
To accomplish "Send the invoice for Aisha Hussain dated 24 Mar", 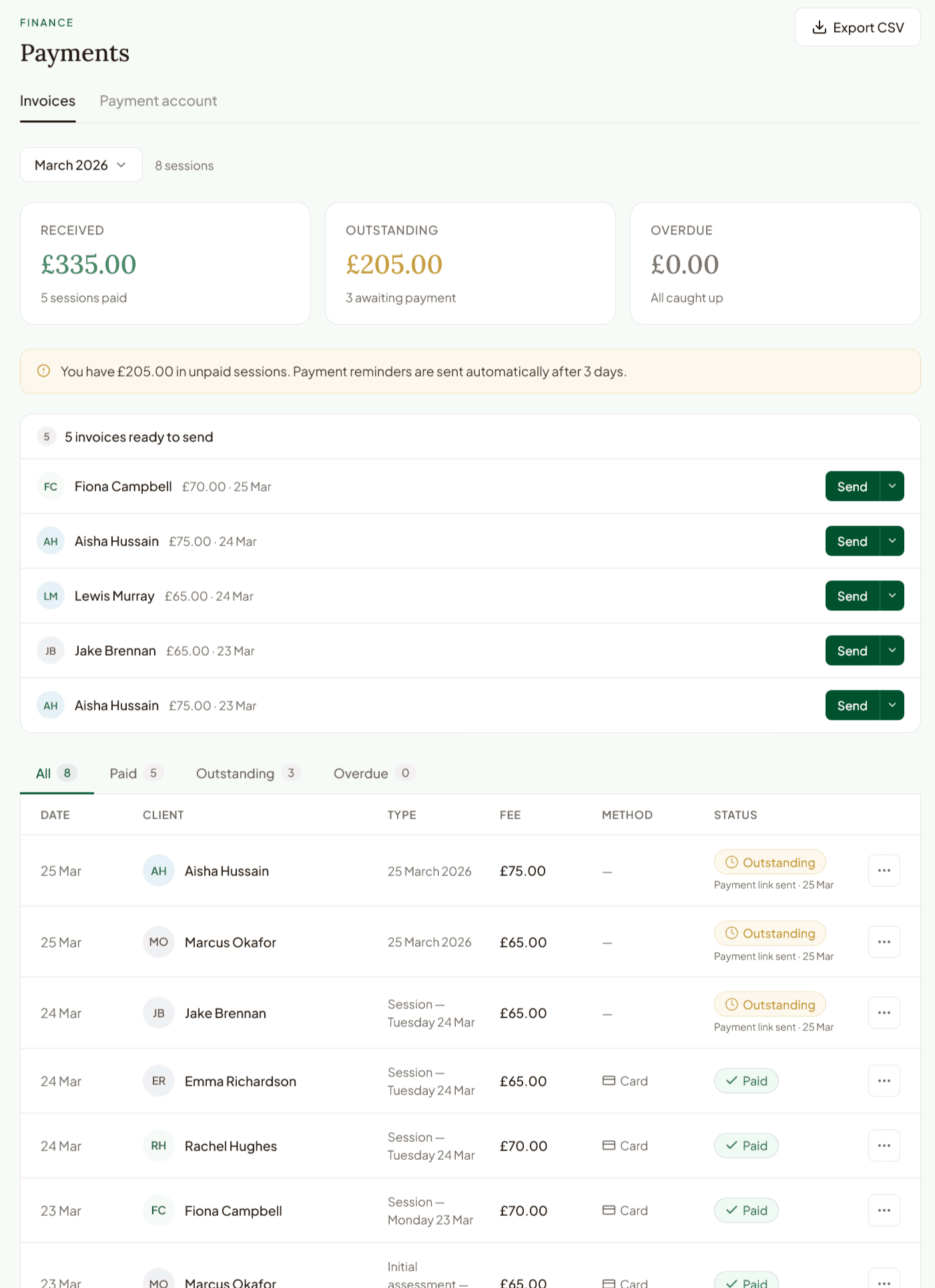I will (x=851, y=541).
